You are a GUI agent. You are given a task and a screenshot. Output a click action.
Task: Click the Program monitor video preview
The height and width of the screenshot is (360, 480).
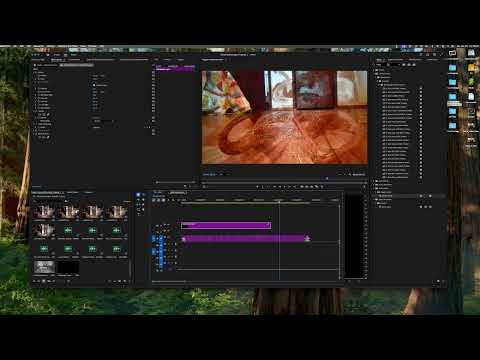coord(285,117)
